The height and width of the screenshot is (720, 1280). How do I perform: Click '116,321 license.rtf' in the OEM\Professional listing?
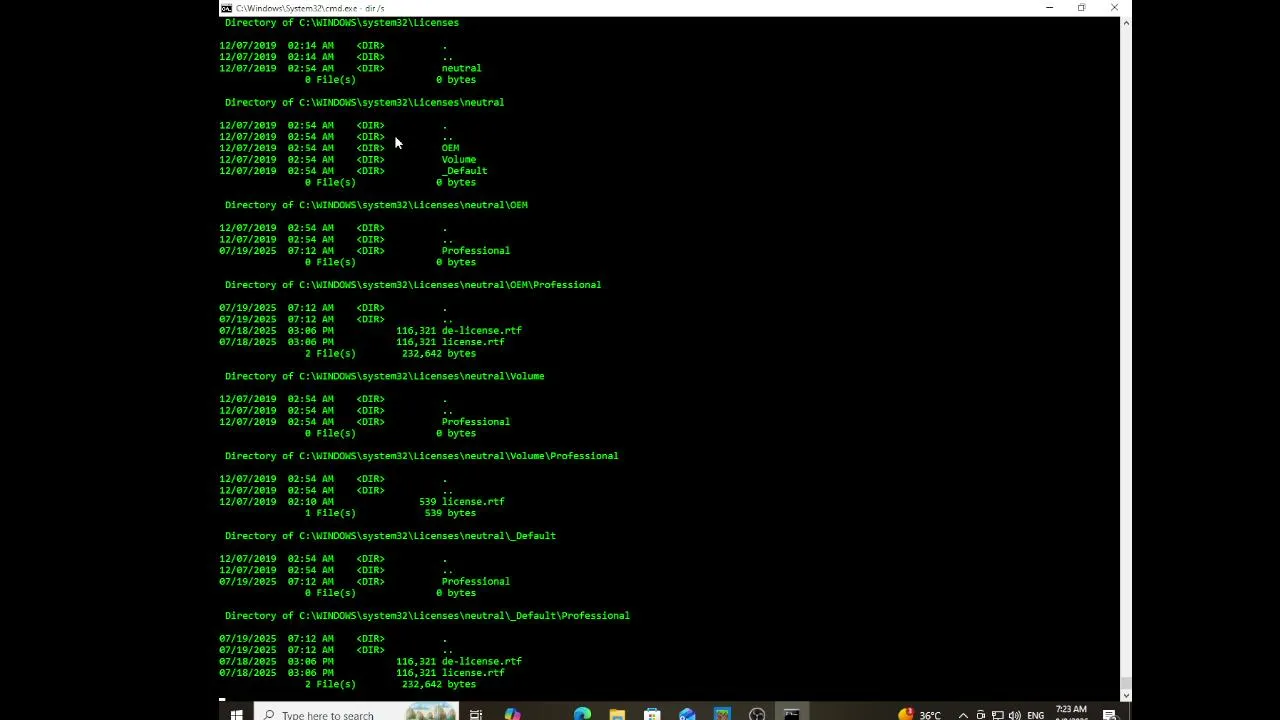pos(450,342)
